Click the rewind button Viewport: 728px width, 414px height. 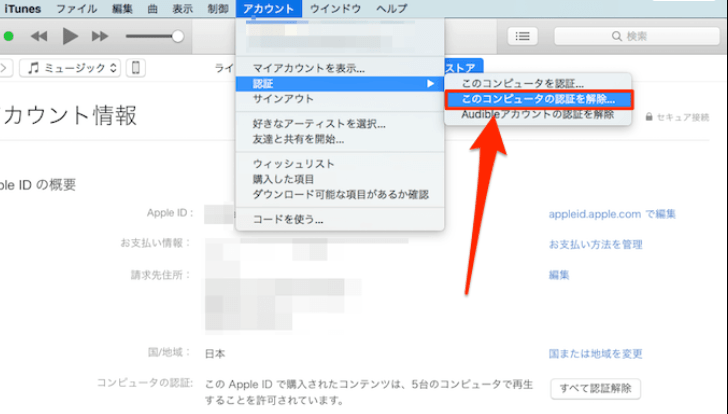tap(39, 36)
